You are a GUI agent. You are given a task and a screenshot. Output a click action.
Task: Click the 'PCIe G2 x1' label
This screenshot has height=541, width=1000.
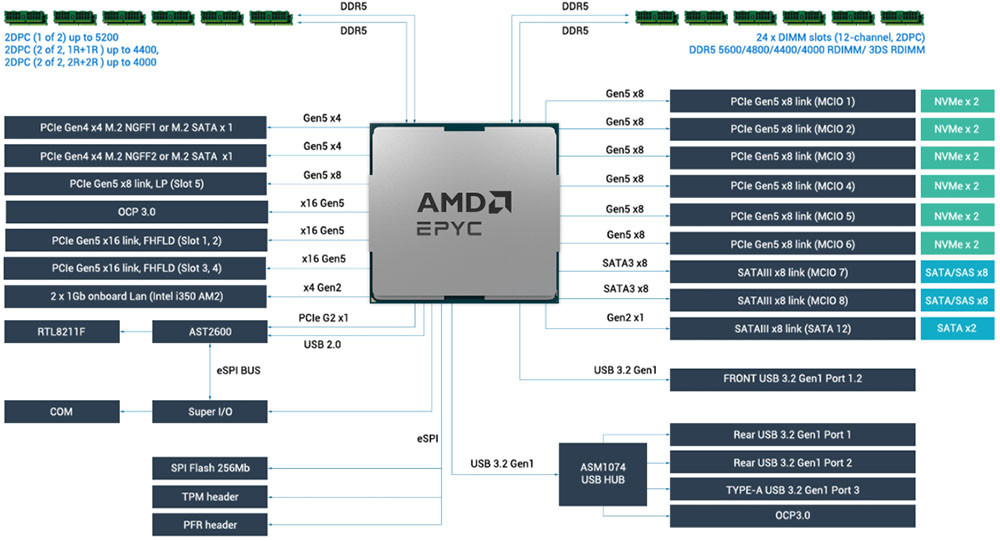(x=323, y=318)
